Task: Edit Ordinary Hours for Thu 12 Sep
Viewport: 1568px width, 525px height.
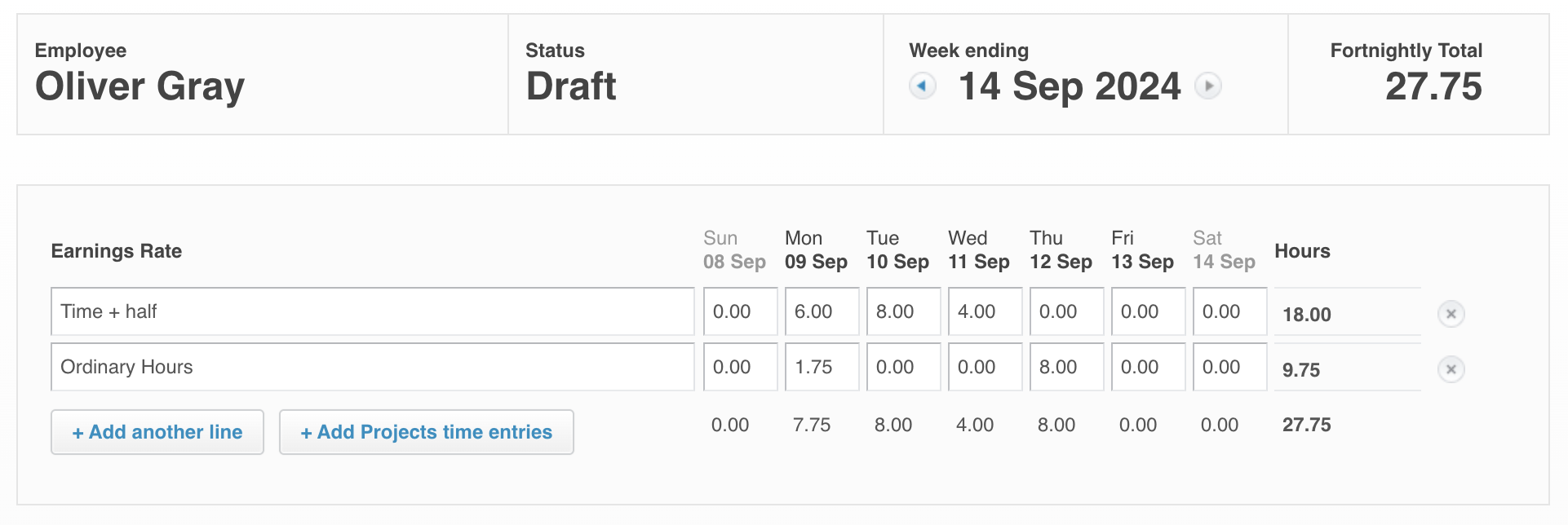Action: [x=1066, y=367]
